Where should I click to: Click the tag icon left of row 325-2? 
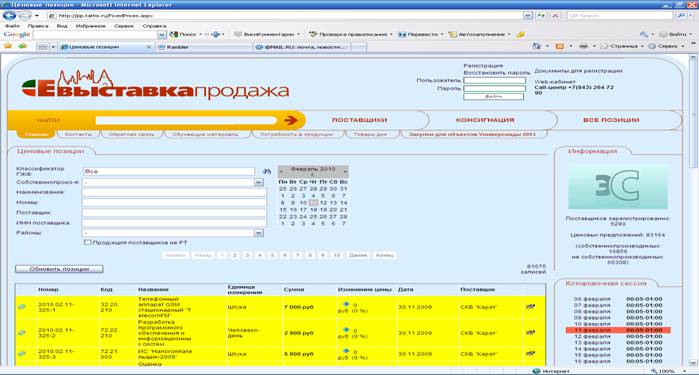tap(21, 333)
